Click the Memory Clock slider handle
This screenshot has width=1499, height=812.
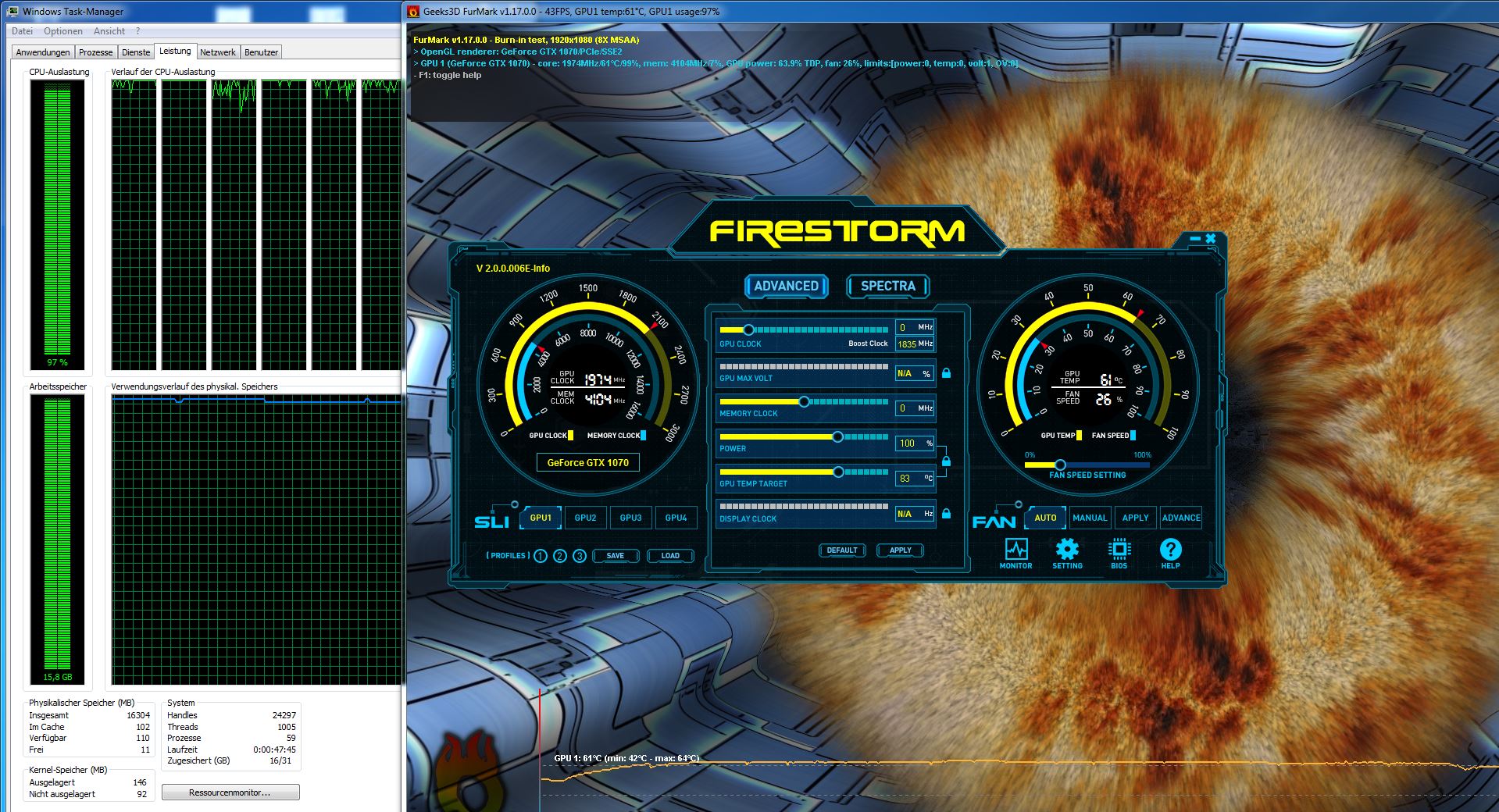tap(804, 401)
